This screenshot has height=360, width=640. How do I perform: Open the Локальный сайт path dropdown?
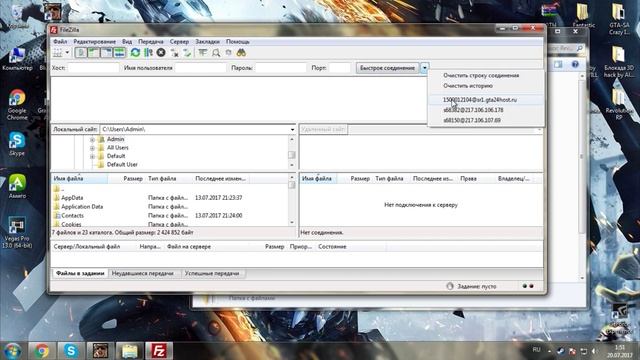click(x=292, y=129)
